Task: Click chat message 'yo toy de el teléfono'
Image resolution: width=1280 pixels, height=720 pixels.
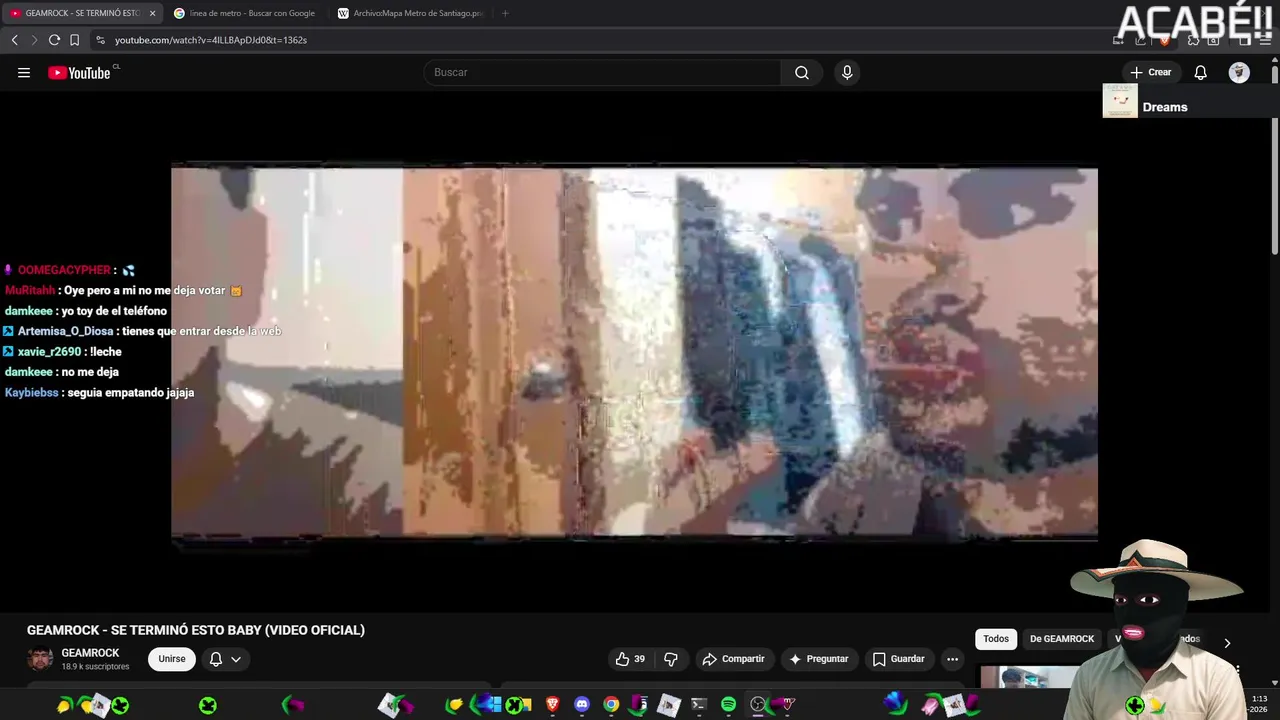Action: tap(113, 311)
